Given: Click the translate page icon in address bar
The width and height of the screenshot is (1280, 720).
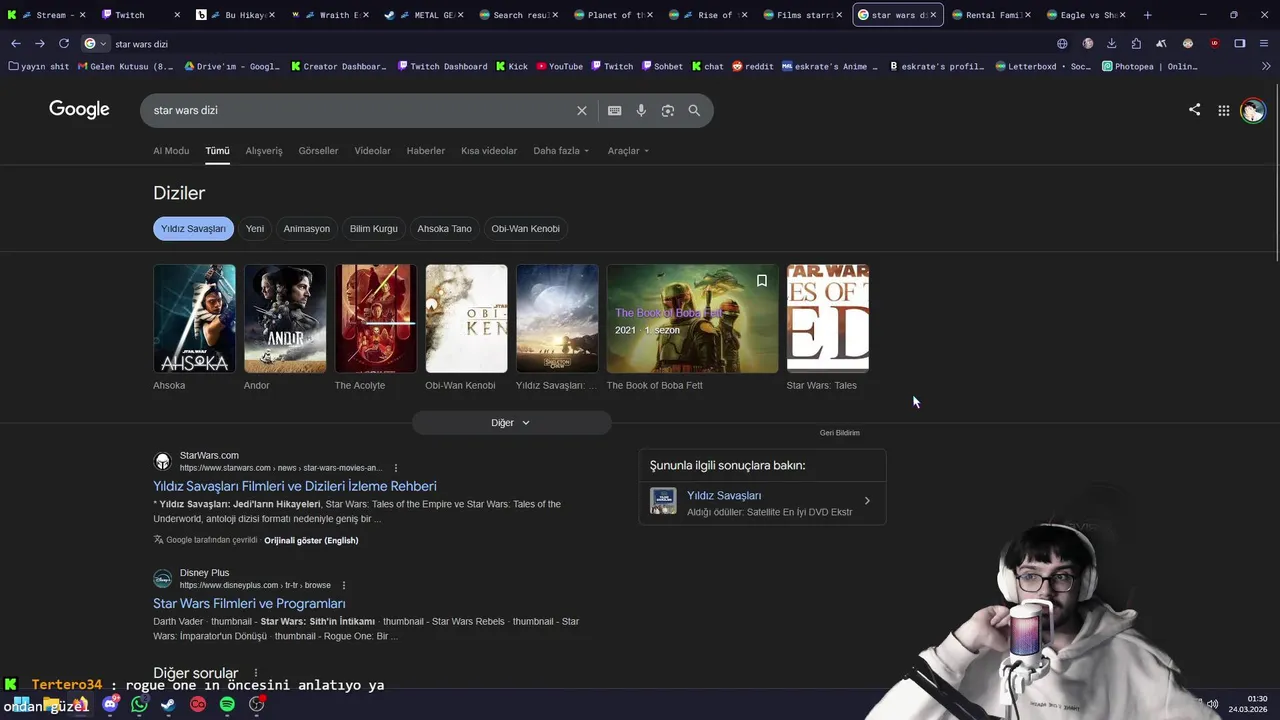Looking at the screenshot, I should tap(1062, 44).
